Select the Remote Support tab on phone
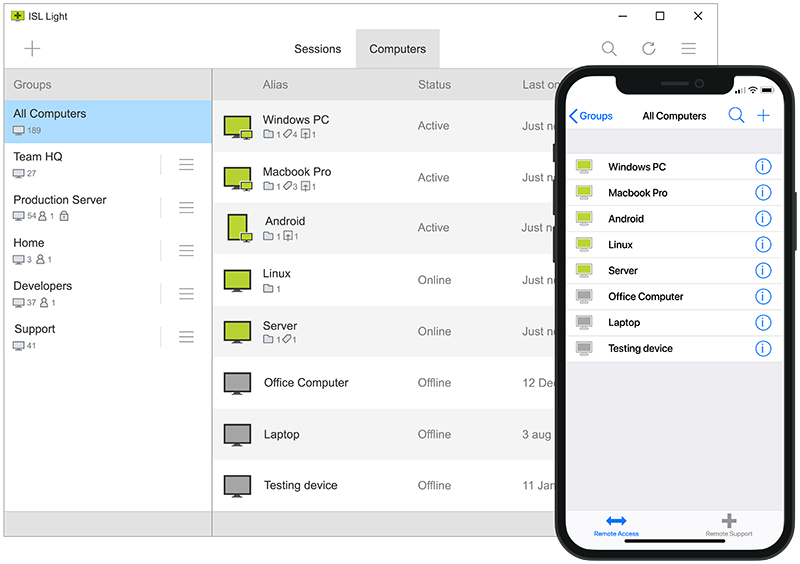This screenshot has height=564, width=800. (729, 526)
